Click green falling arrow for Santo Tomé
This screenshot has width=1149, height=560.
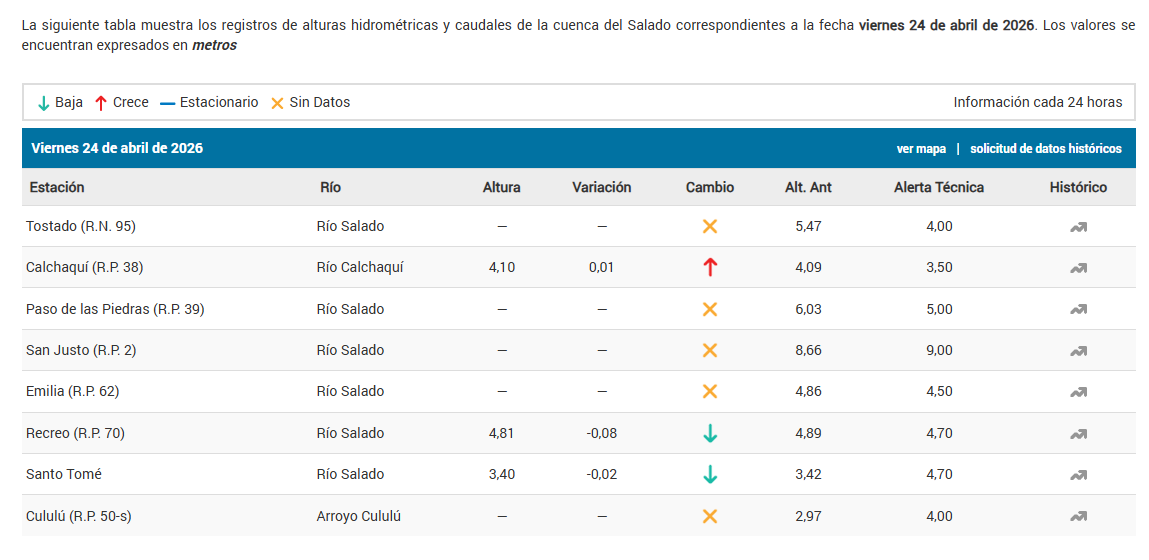click(710, 474)
